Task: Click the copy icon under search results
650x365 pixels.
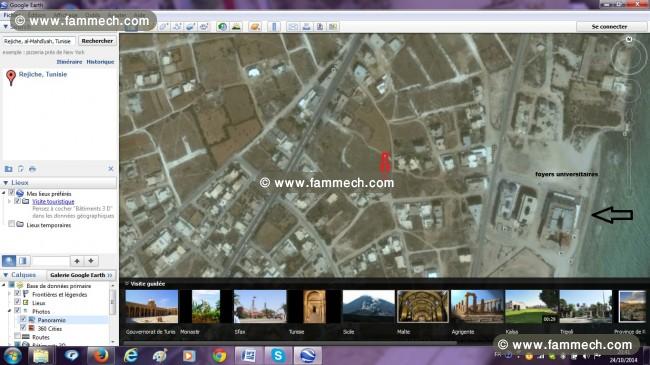Action: tap(20, 169)
